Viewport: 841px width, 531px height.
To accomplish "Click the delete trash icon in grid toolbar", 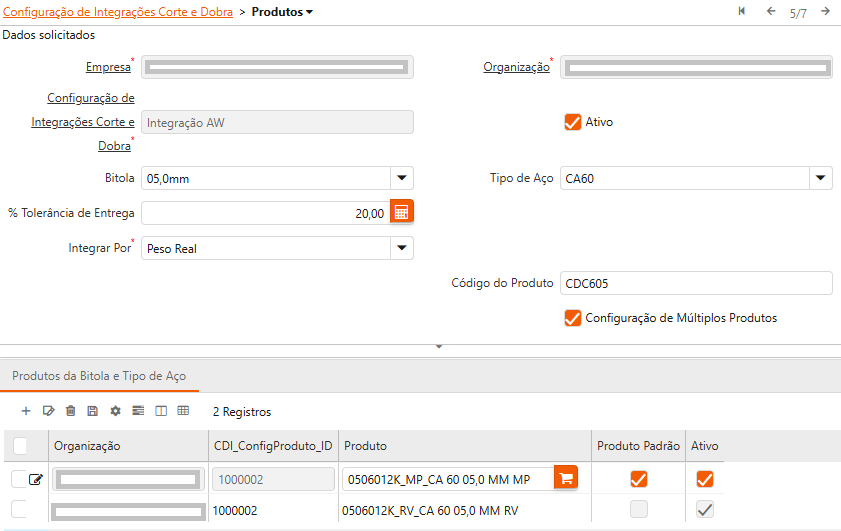I will 70,411.
